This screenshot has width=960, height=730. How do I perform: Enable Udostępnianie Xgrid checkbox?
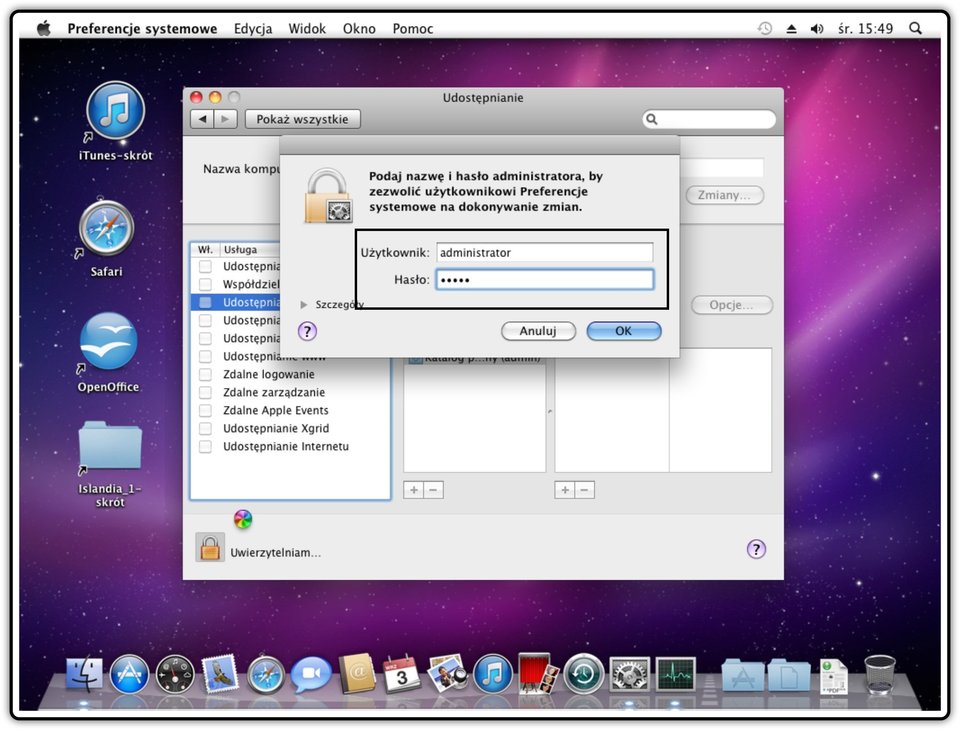[x=205, y=428]
